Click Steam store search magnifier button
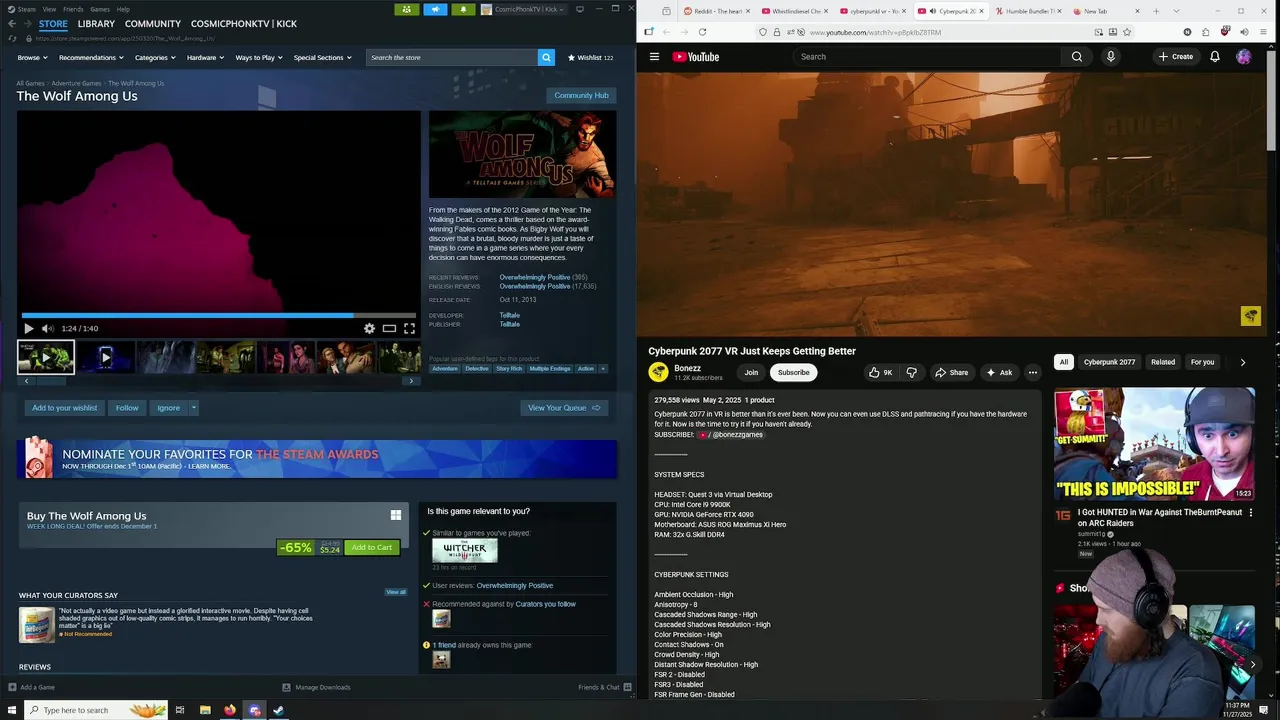The width and height of the screenshot is (1280, 720). (x=546, y=57)
